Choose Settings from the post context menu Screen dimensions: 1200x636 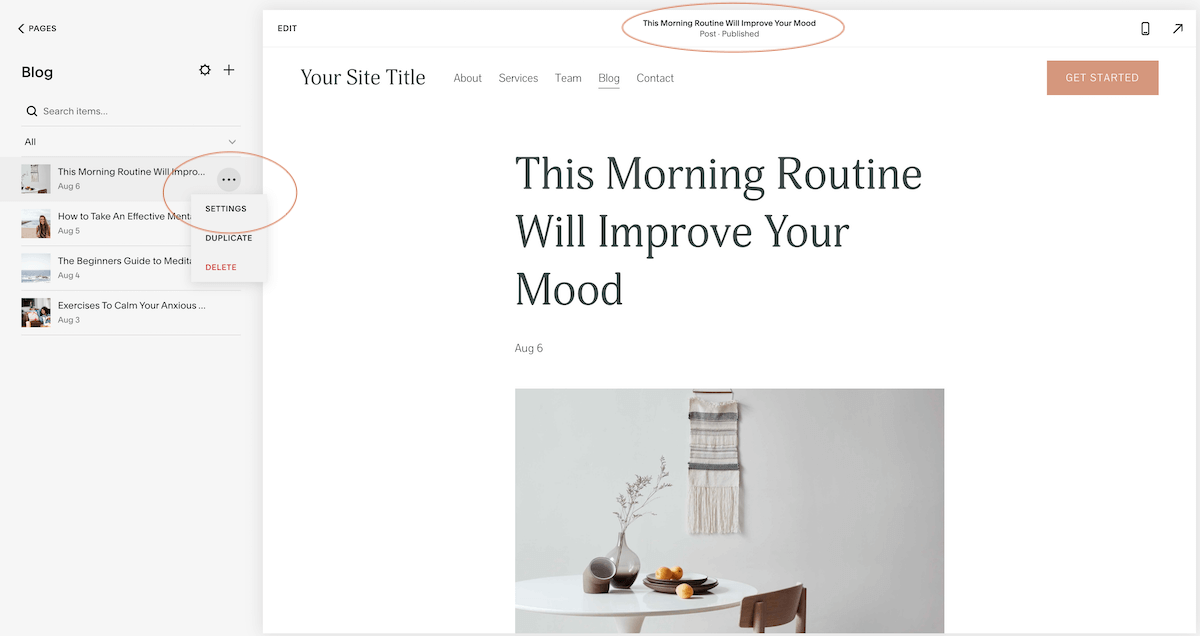tap(228, 209)
